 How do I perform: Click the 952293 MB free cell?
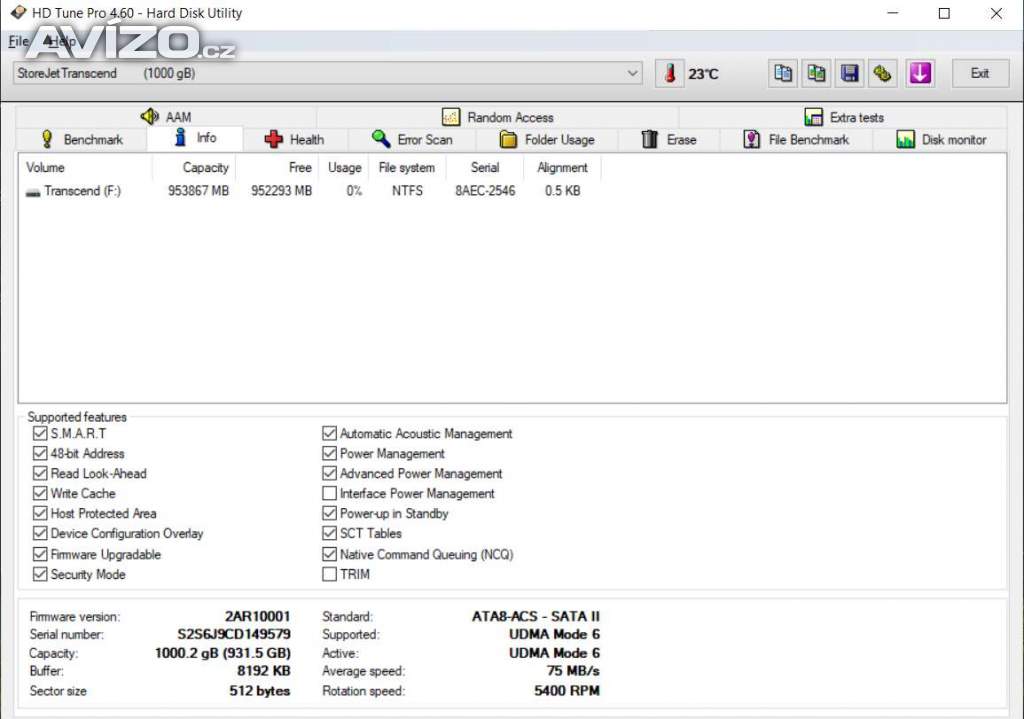pyautogui.click(x=281, y=191)
